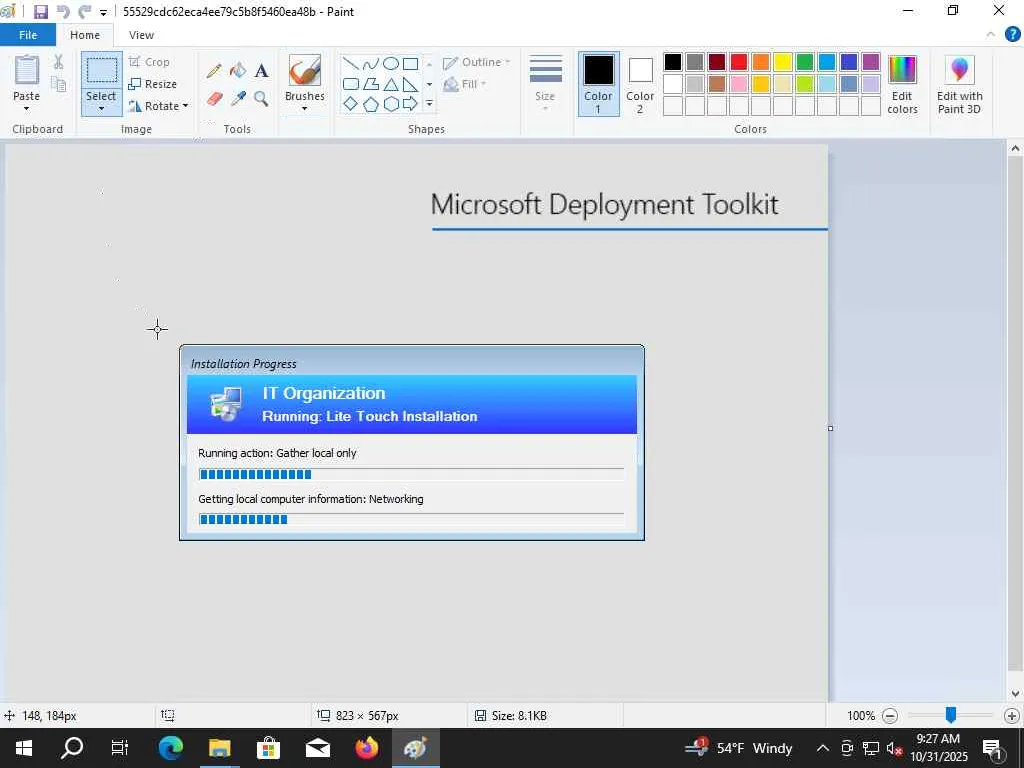Choose the Oval shape
This screenshot has width=1024, height=768.
pos(391,63)
